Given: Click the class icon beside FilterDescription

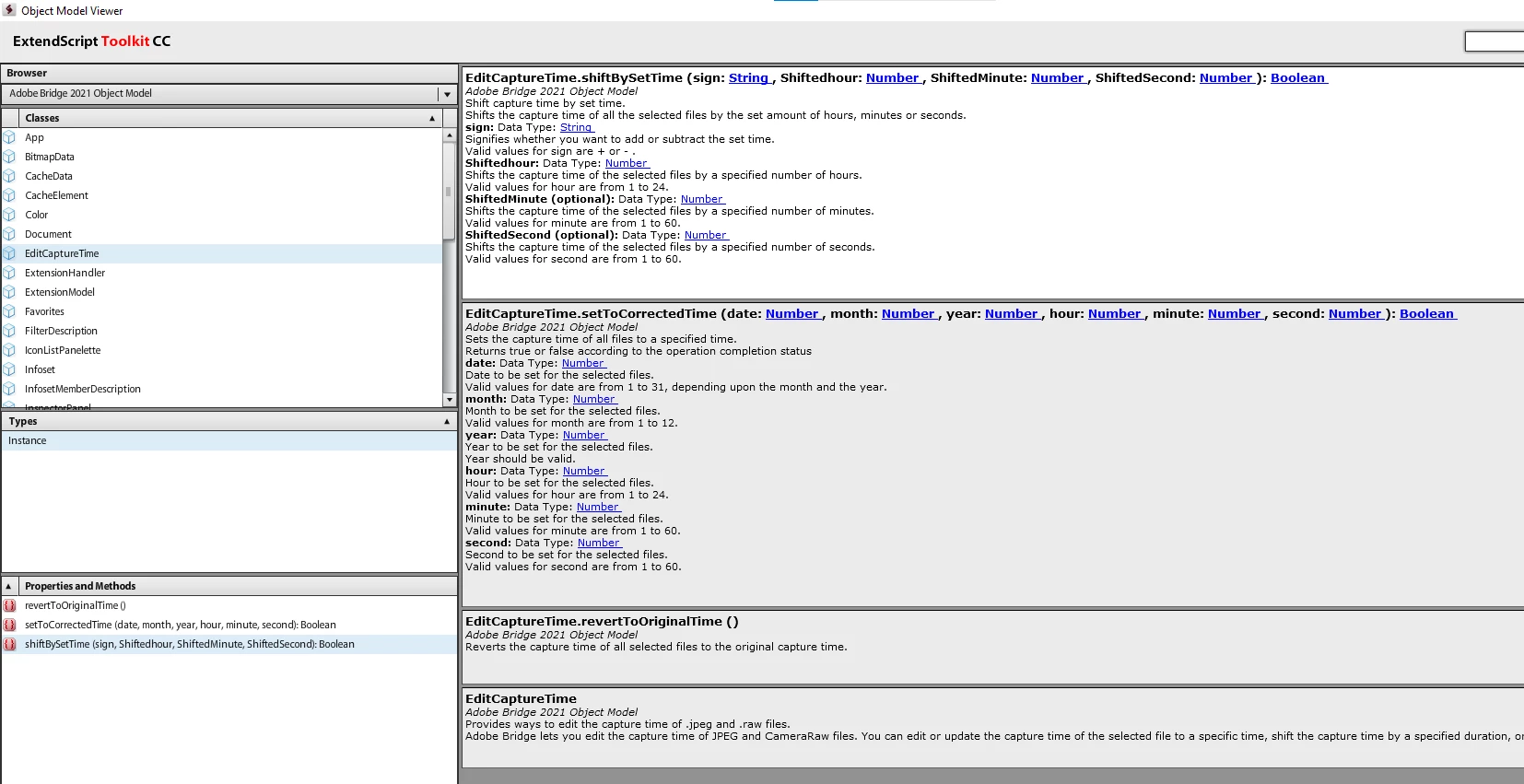Looking at the screenshot, I should tap(9, 331).
